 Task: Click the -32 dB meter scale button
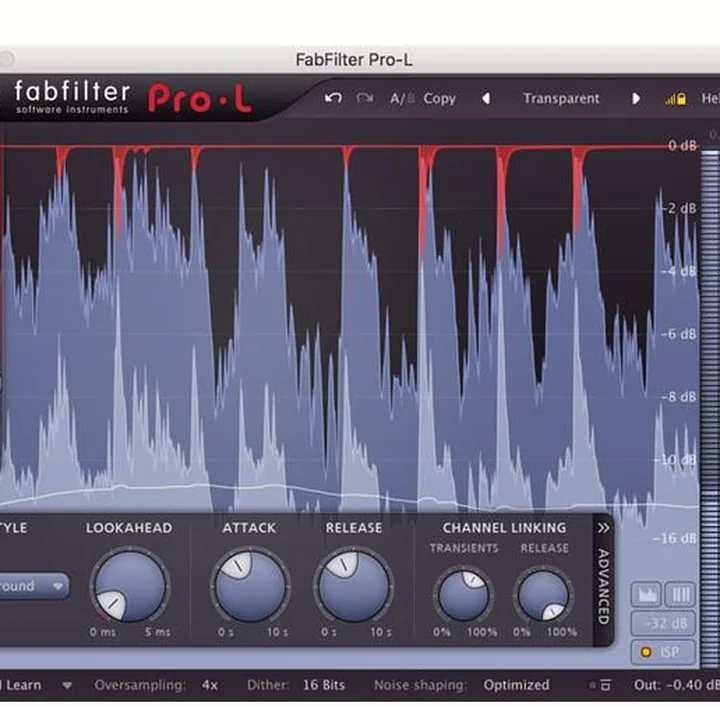tap(663, 624)
